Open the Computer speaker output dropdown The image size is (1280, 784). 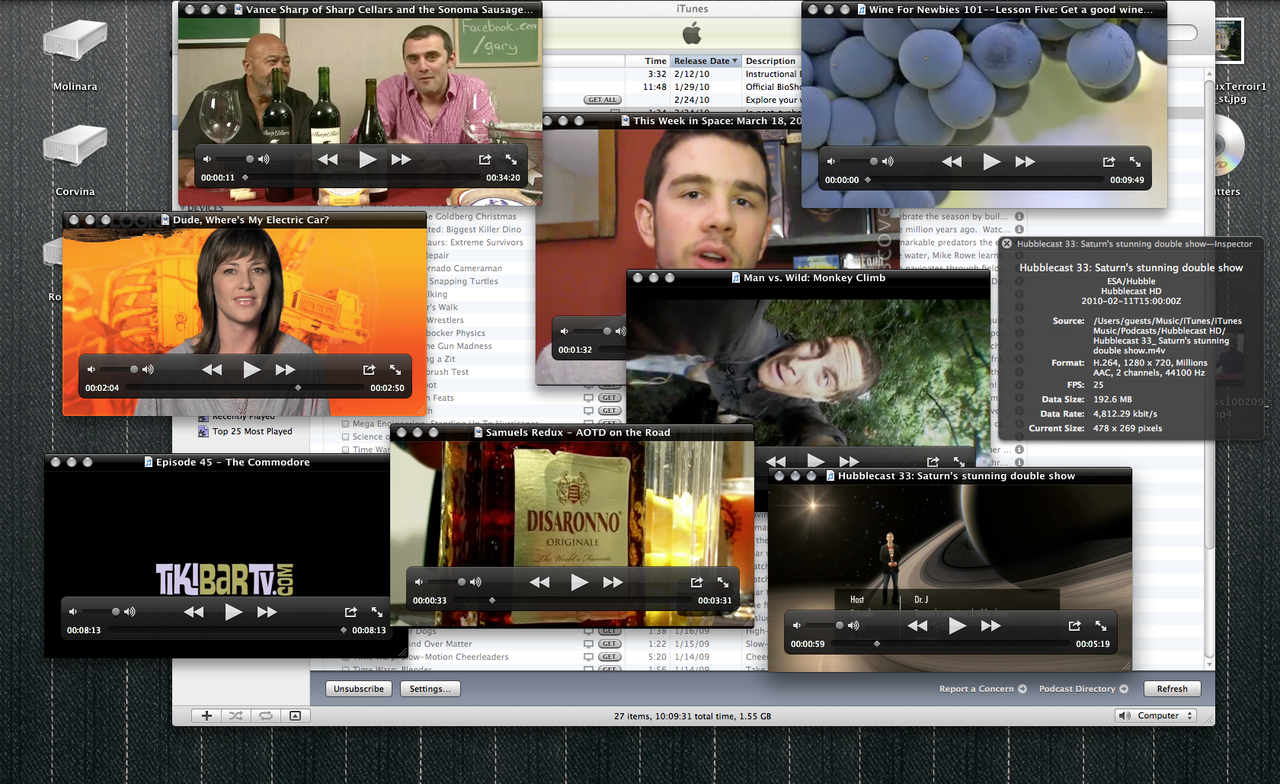(x=1155, y=716)
